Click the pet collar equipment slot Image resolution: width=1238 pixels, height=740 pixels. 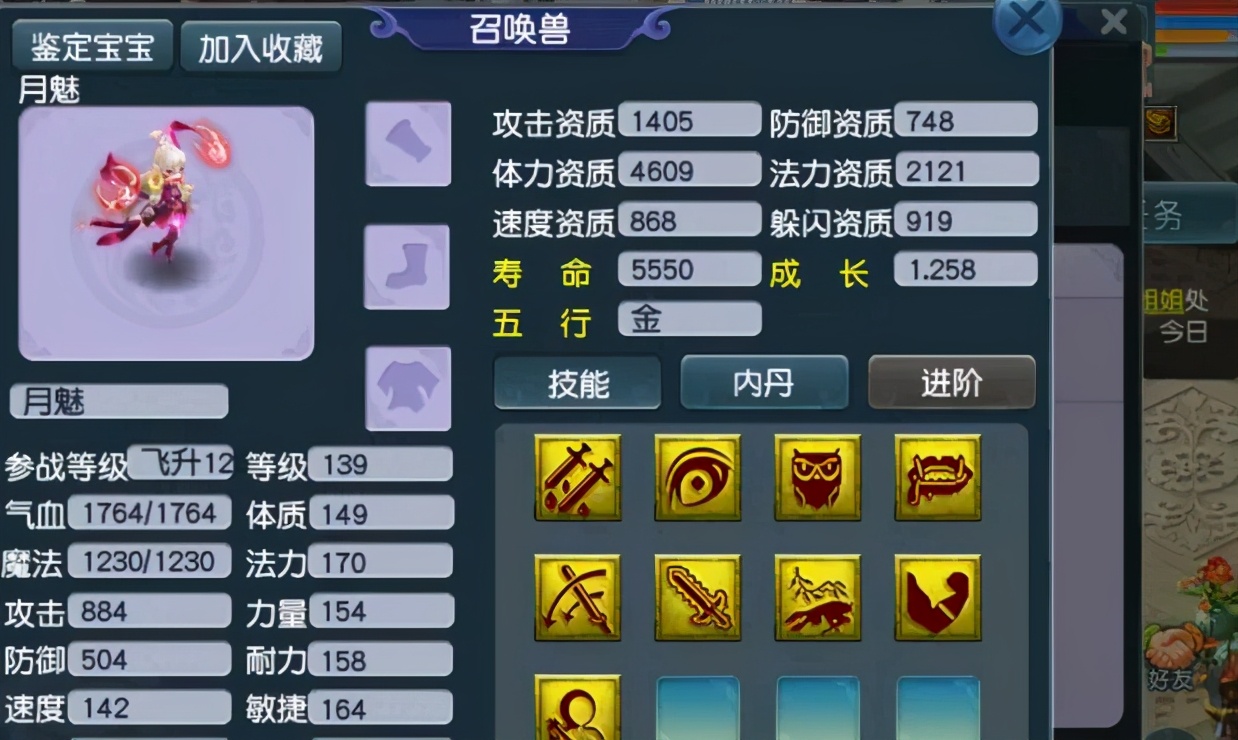(408, 143)
